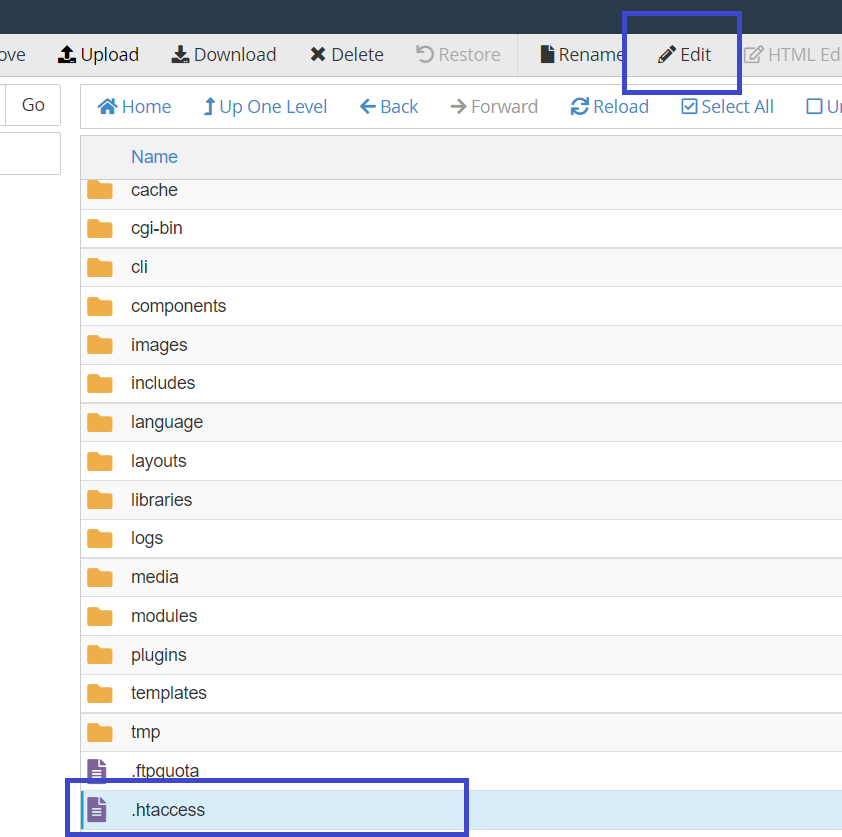
Task: Select the '.ftpquota' file name
Action: tap(165, 771)
